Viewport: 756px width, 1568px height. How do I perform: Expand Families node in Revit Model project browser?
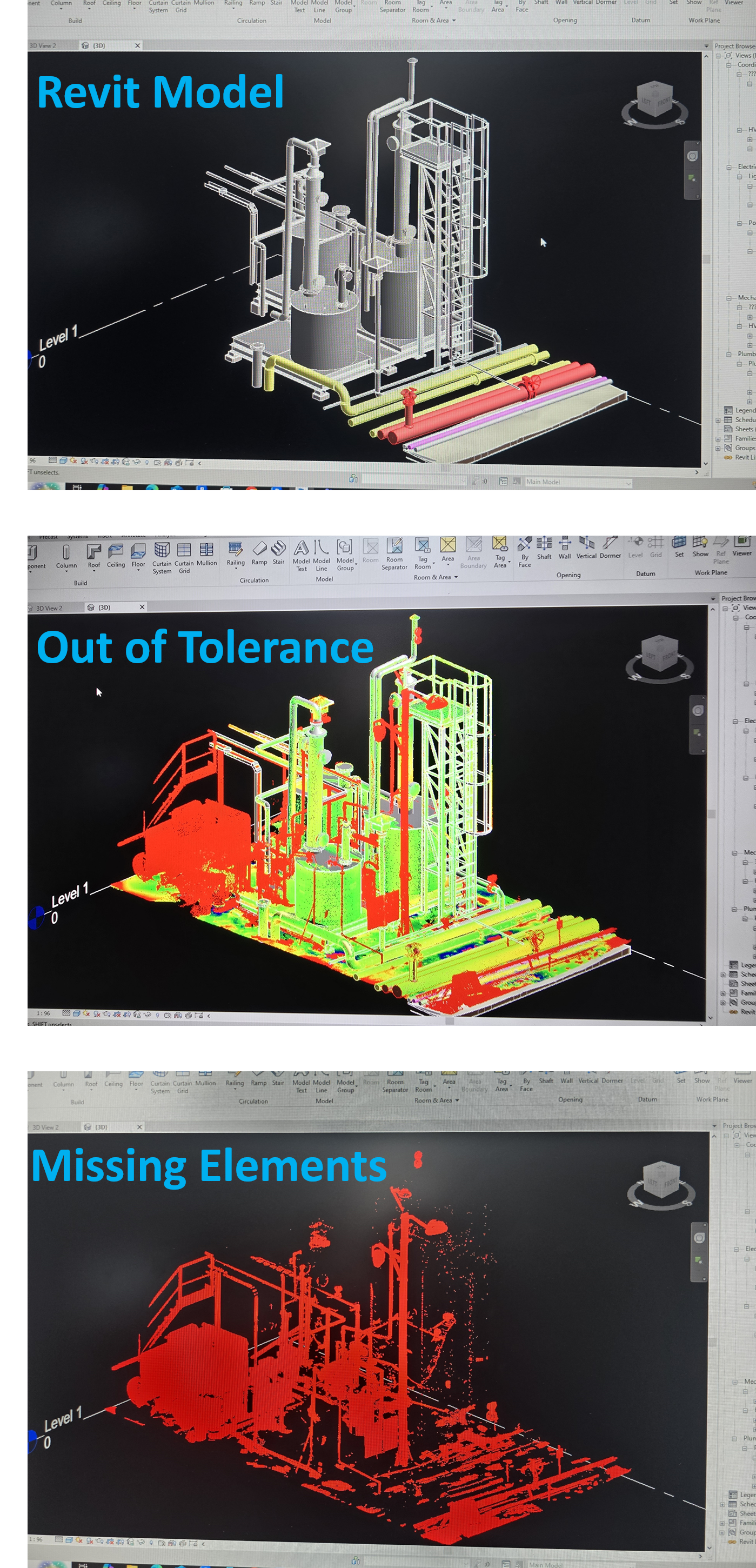tap(718, 438)
